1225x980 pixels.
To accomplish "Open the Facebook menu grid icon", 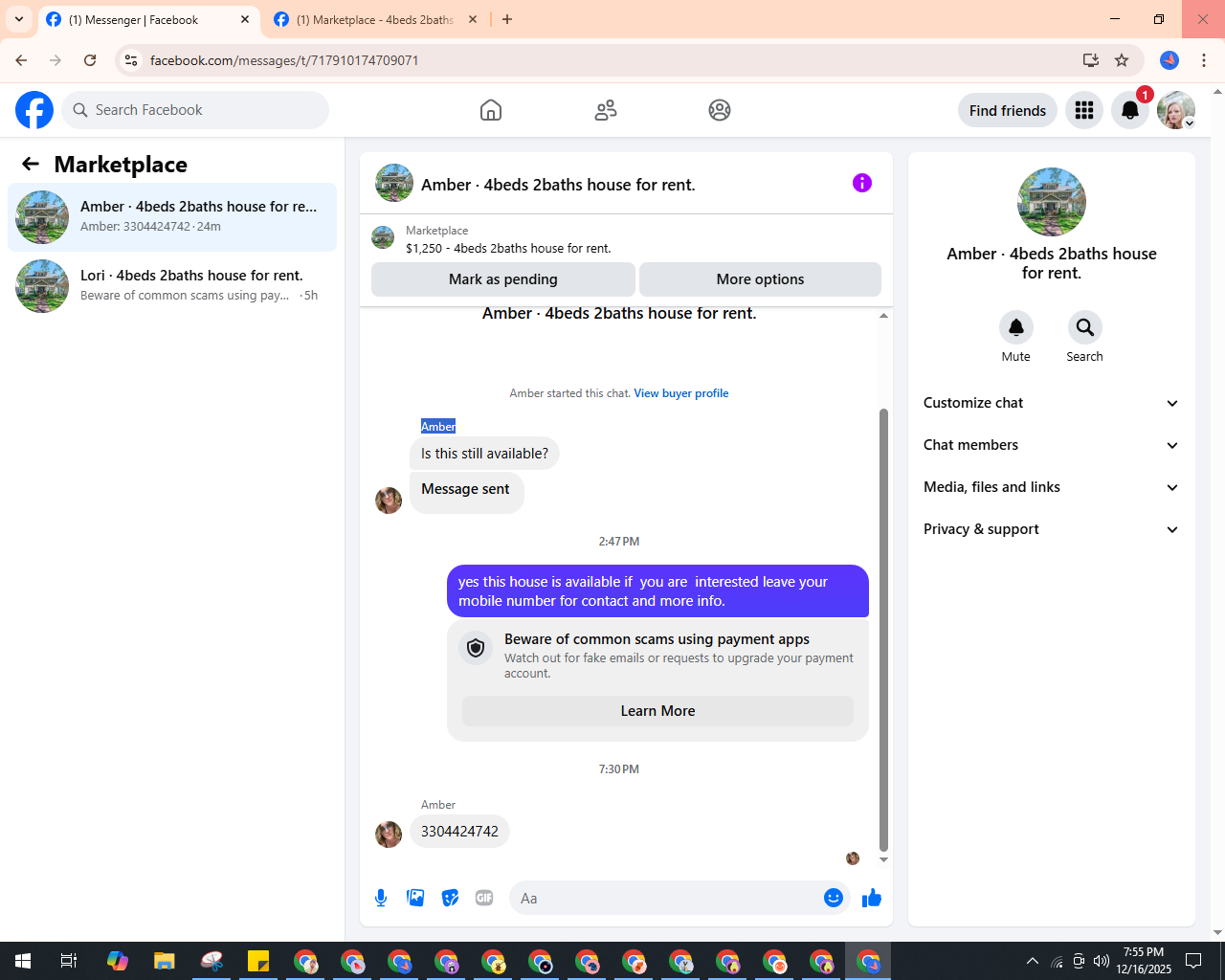I will coord(1084,110).
